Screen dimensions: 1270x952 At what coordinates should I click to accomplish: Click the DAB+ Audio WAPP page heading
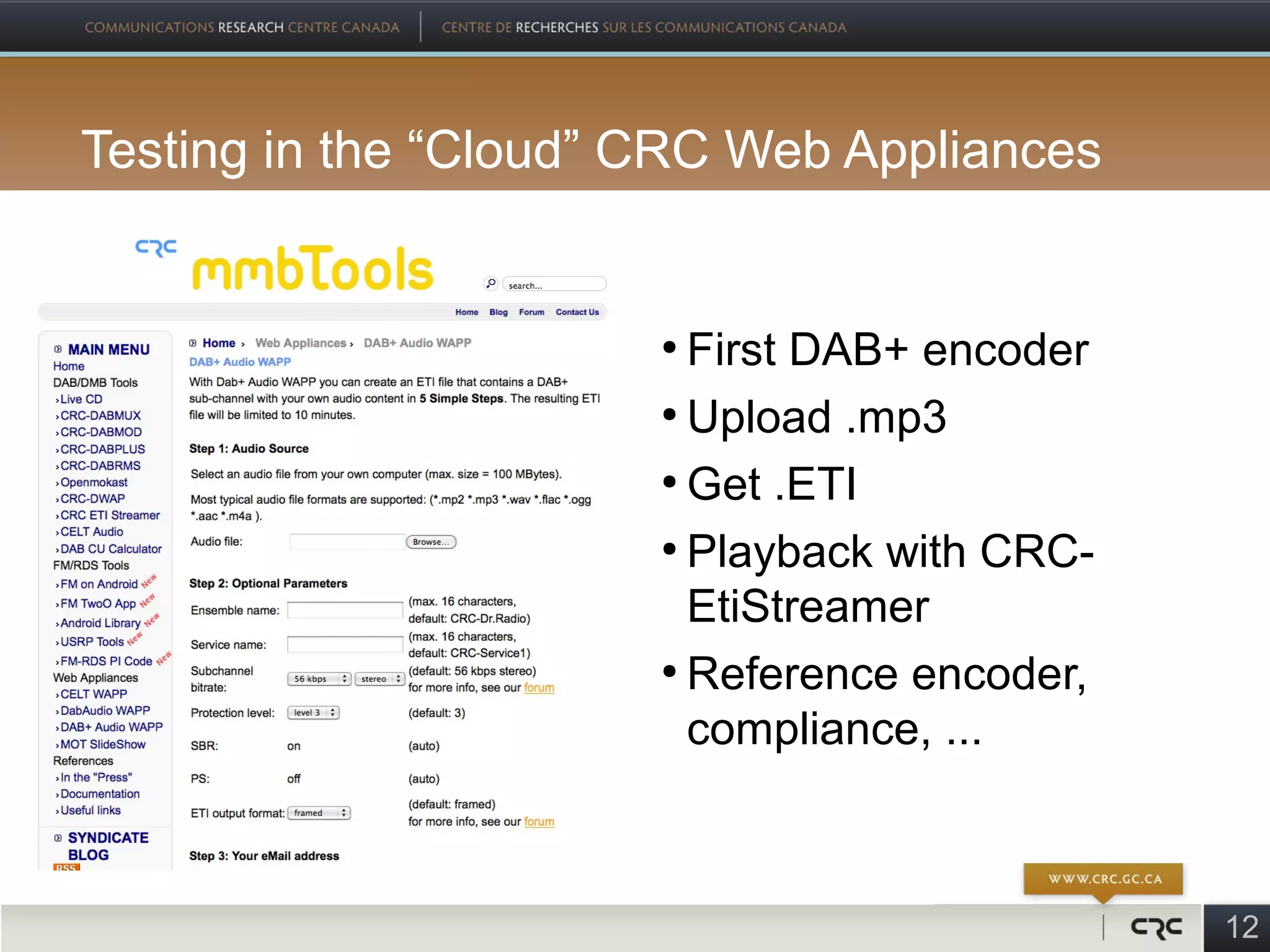pyautogui.click(x=239, y=362)
